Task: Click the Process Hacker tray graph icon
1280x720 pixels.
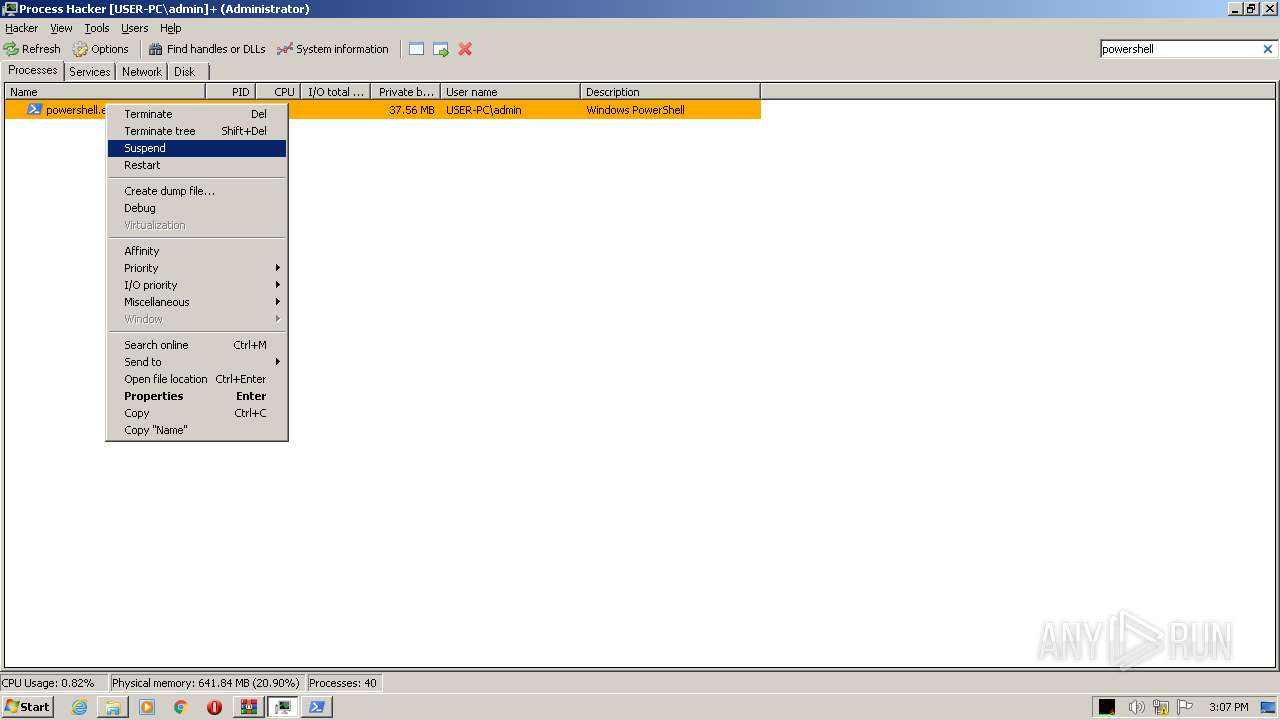Action: (x=1107, y=707)
